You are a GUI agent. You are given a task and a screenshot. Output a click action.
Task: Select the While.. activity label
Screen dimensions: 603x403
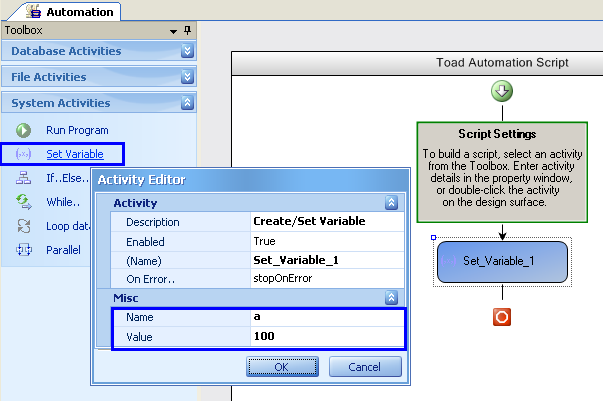[x=63, y=202]
